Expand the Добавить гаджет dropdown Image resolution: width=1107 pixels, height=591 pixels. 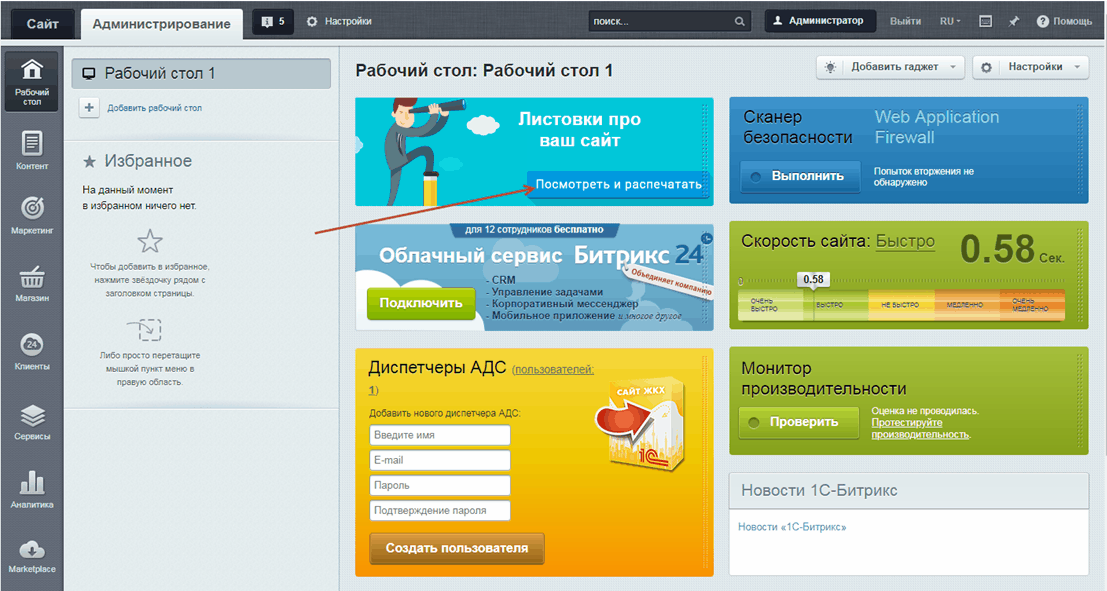click(890, 67)
